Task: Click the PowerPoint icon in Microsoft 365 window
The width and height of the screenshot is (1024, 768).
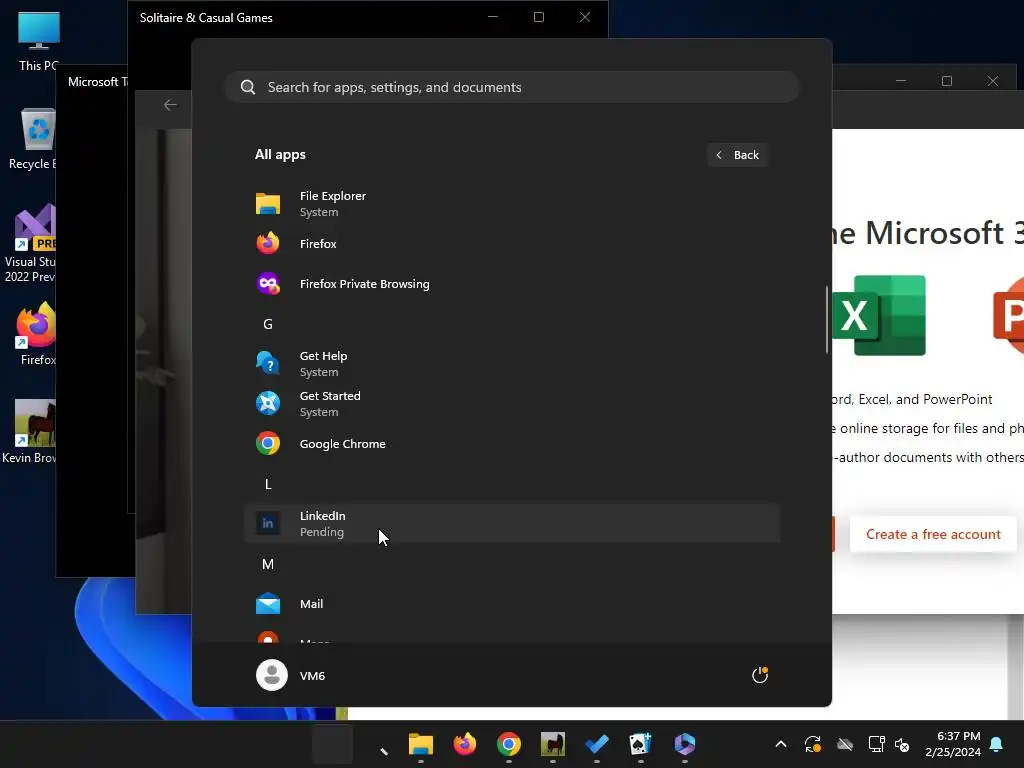Action: (x=1008, y=315)
